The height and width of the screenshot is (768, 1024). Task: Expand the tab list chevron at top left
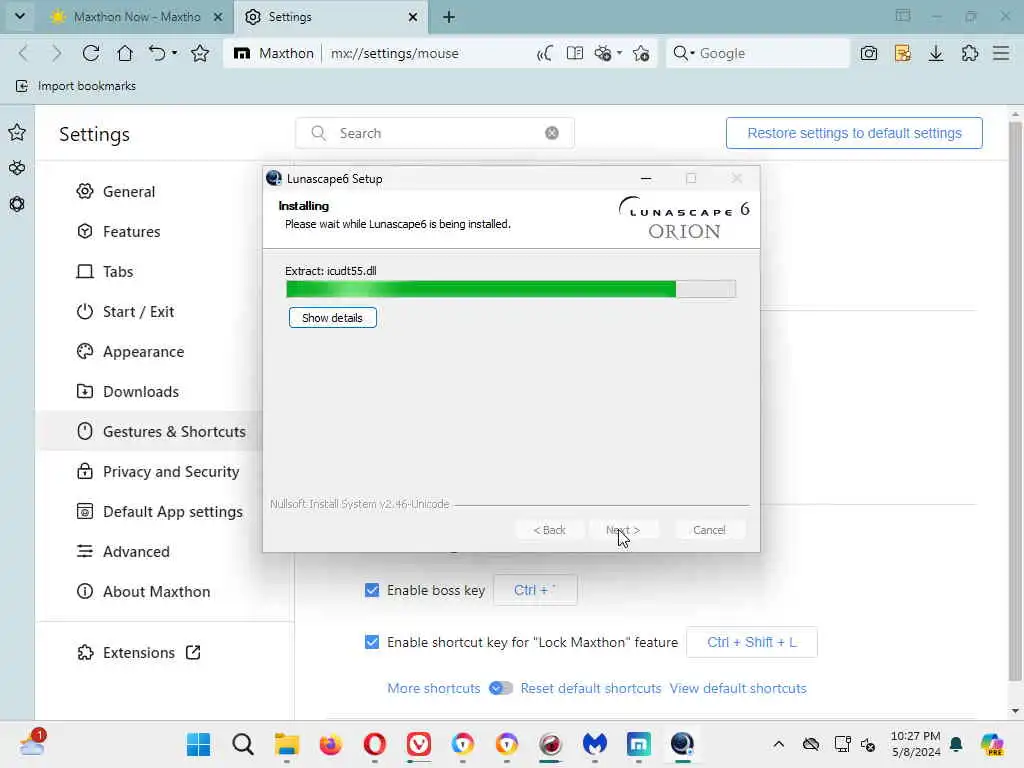[x=20, y=16]
